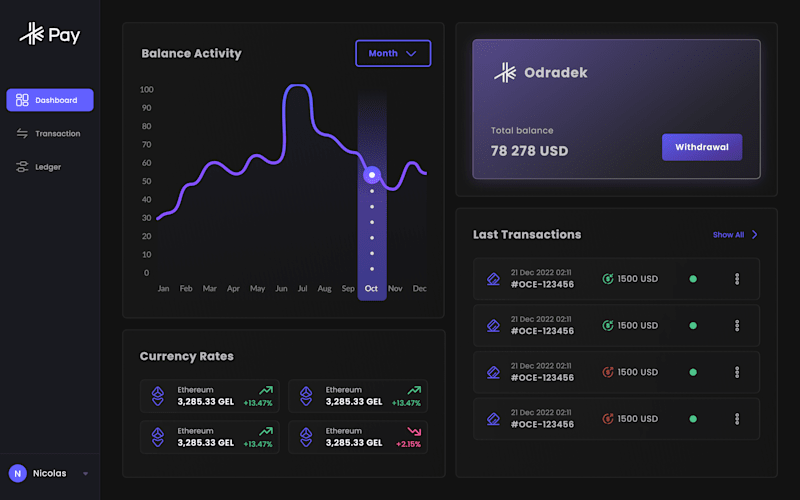Select Jan on the chart axis

tap(163, 289)
